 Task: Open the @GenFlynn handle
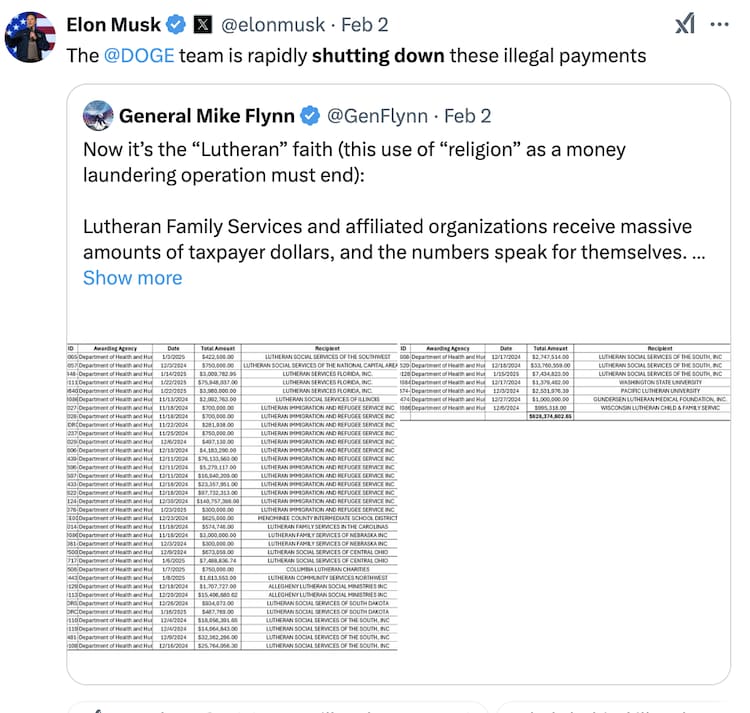[377, 116]
